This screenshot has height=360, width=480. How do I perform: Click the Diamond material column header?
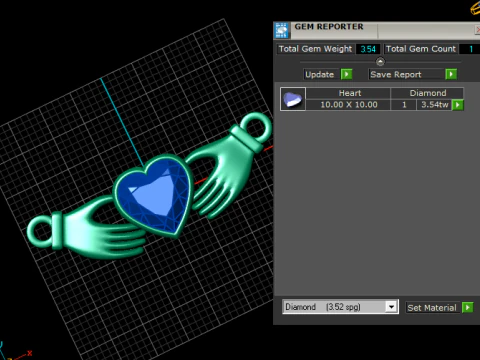coord(427,93)
